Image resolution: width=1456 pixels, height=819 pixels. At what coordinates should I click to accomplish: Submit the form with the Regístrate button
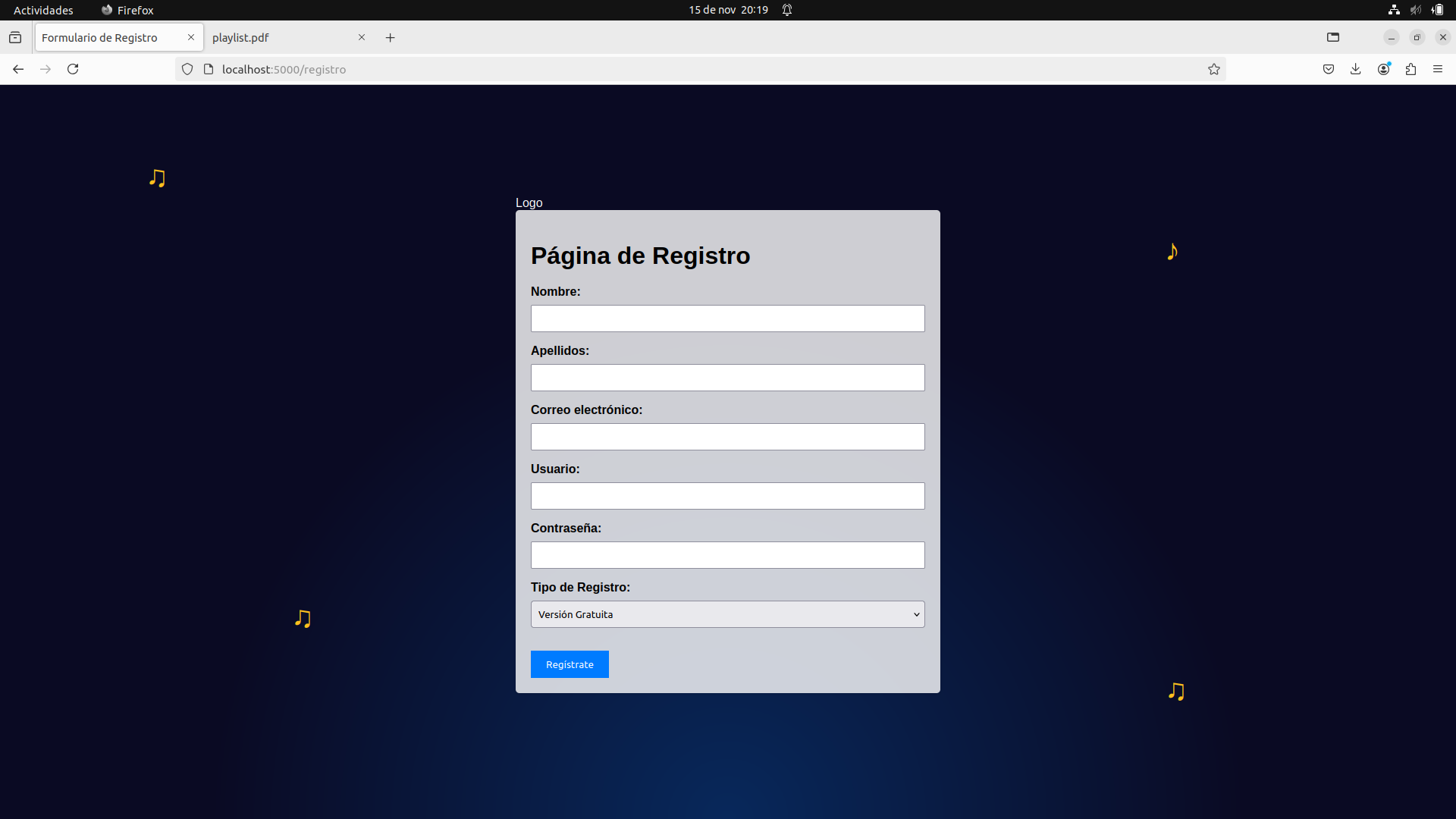point(570,664)
